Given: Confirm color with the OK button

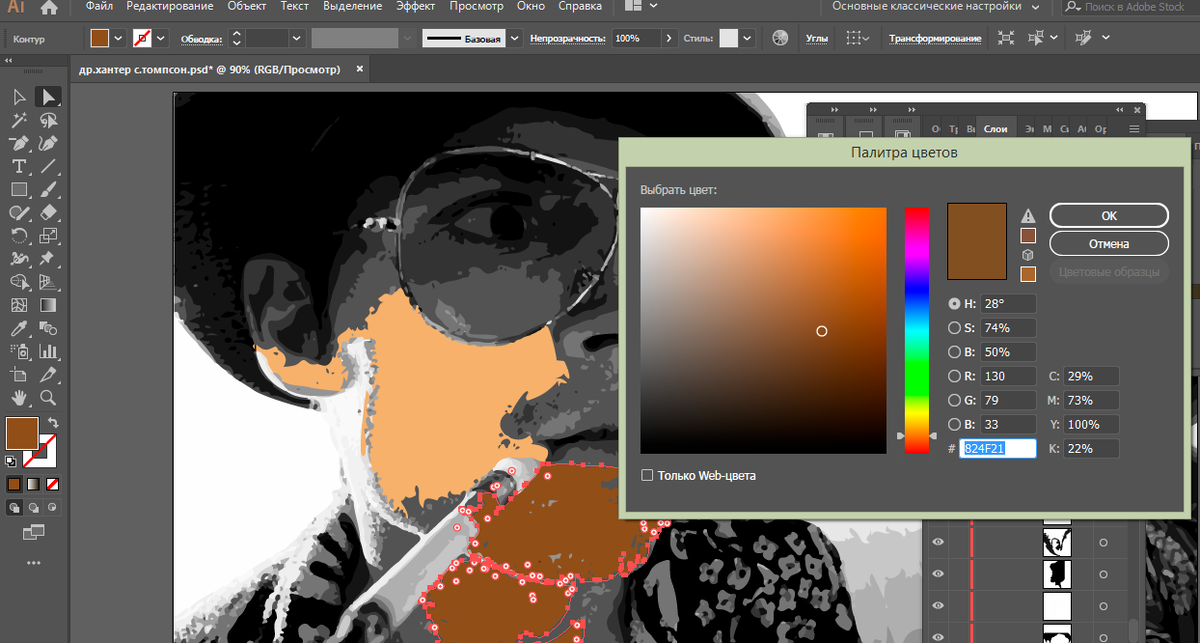Looking at the screenshot, I should (1109, 215).
